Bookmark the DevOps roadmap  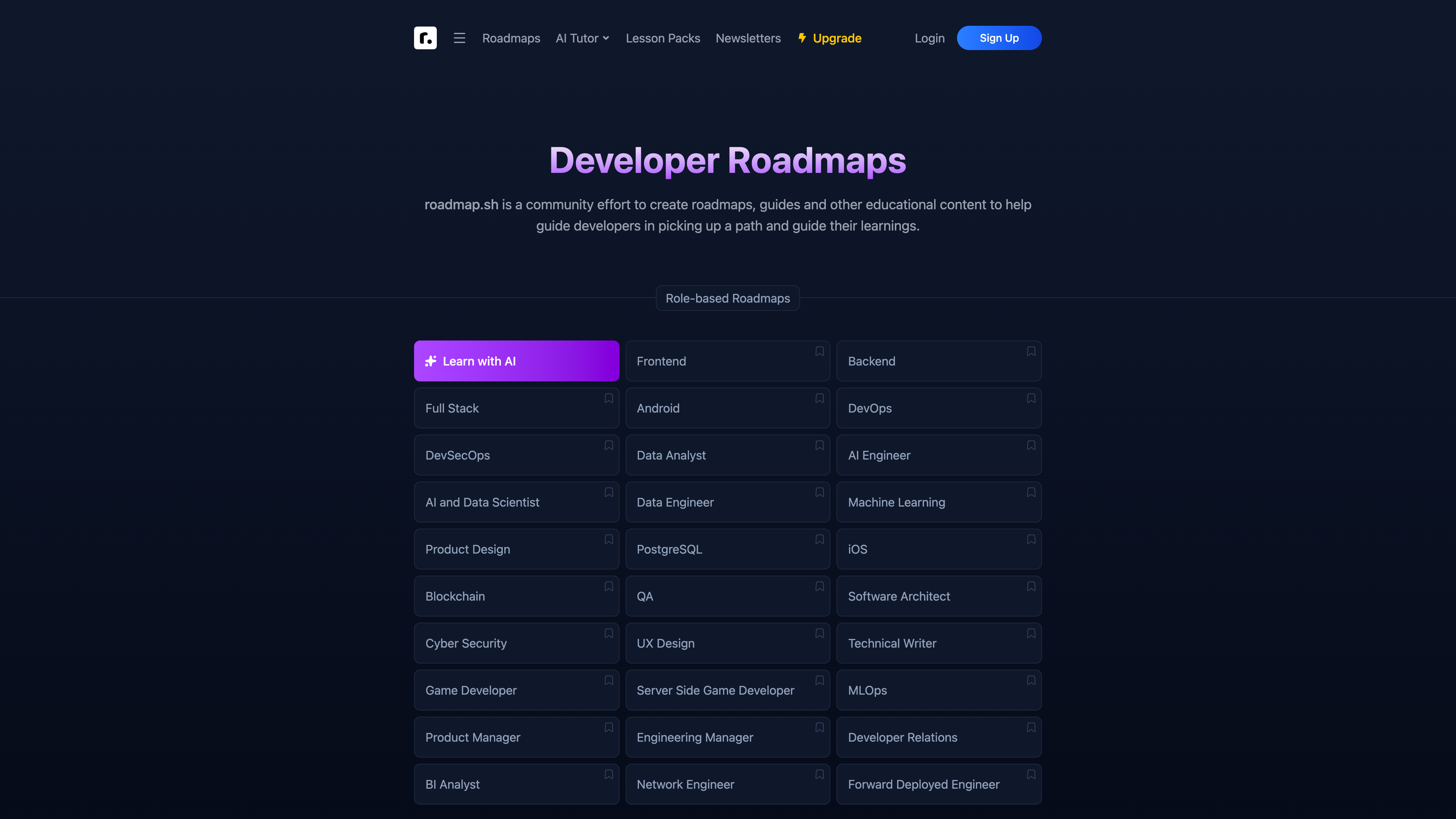pyautogui.click(x=1031, y=398)
